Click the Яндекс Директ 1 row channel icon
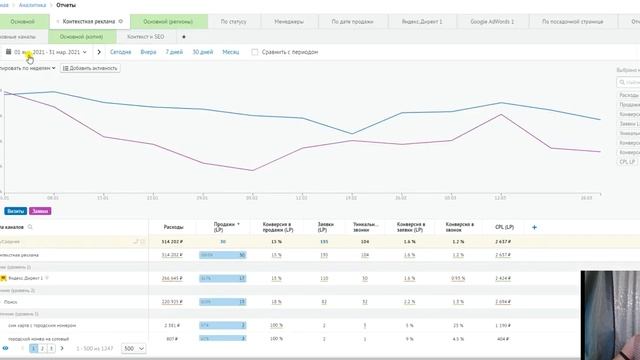The width and height of the screenshot is (640, 360). (3, 278)
